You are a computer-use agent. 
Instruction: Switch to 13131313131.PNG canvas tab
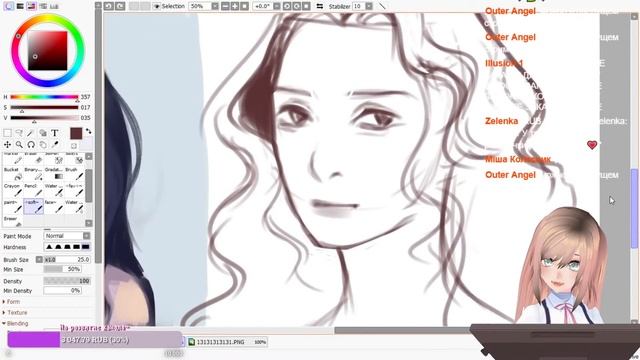(x=227, y=342)
